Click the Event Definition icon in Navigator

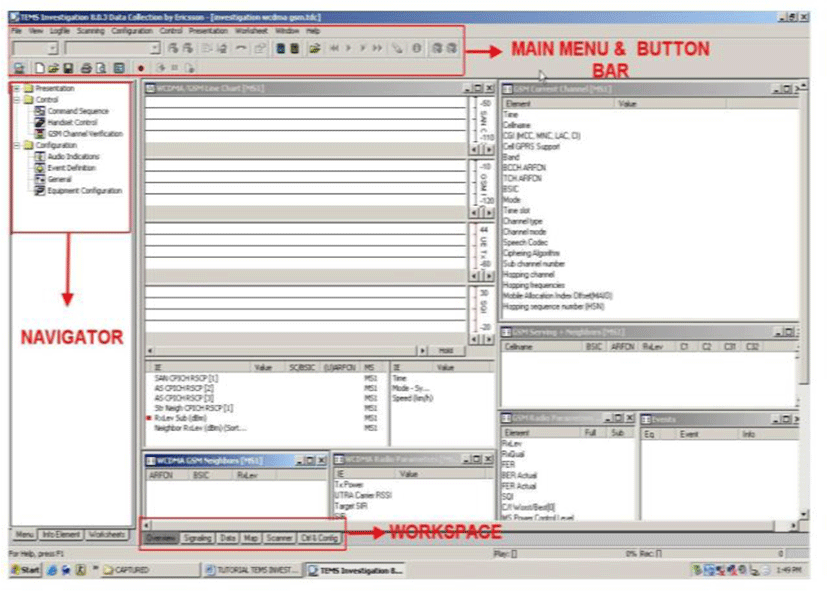pos(40,168)
